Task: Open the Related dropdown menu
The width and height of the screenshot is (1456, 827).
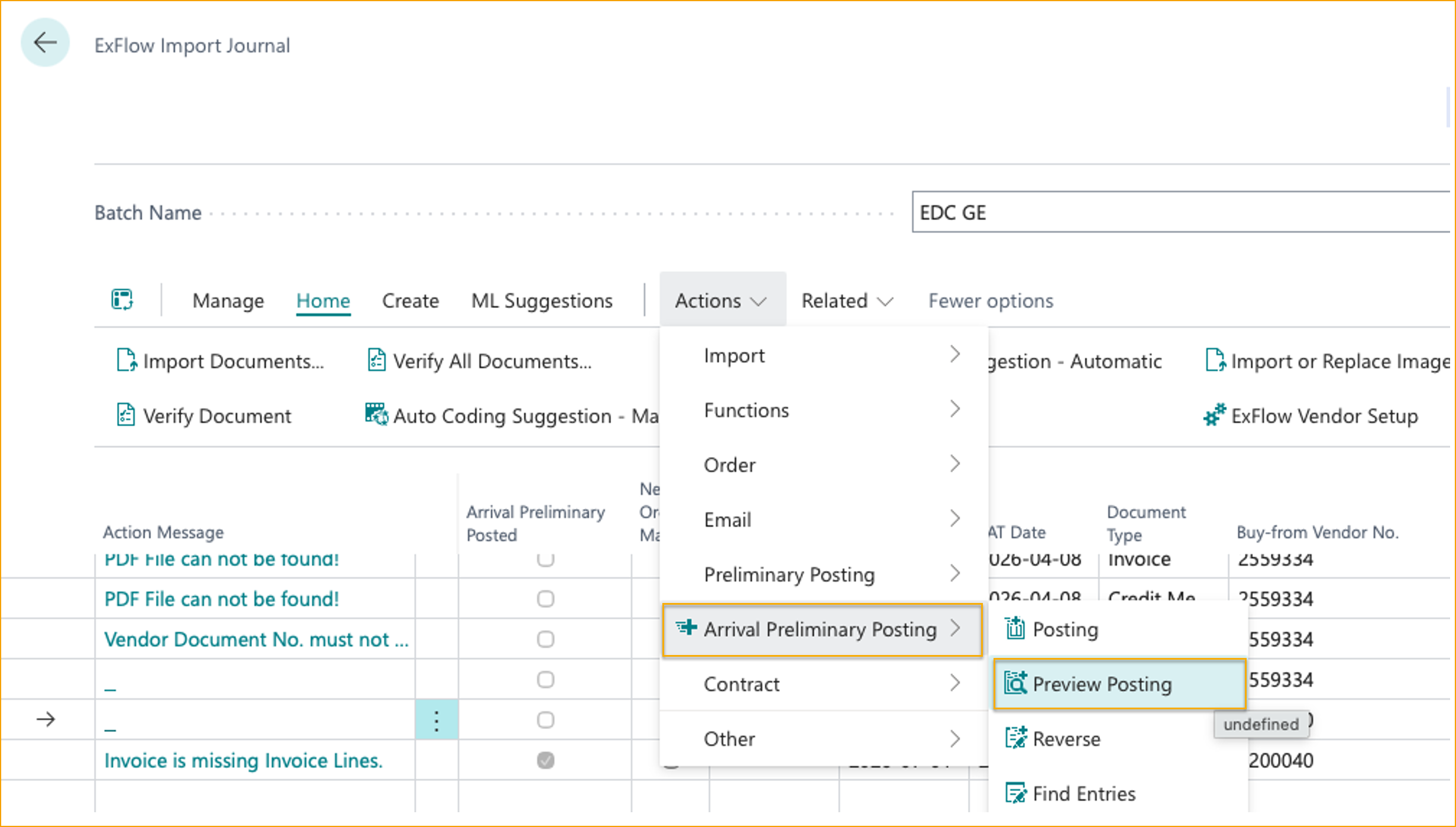Action: pos(847,300)
